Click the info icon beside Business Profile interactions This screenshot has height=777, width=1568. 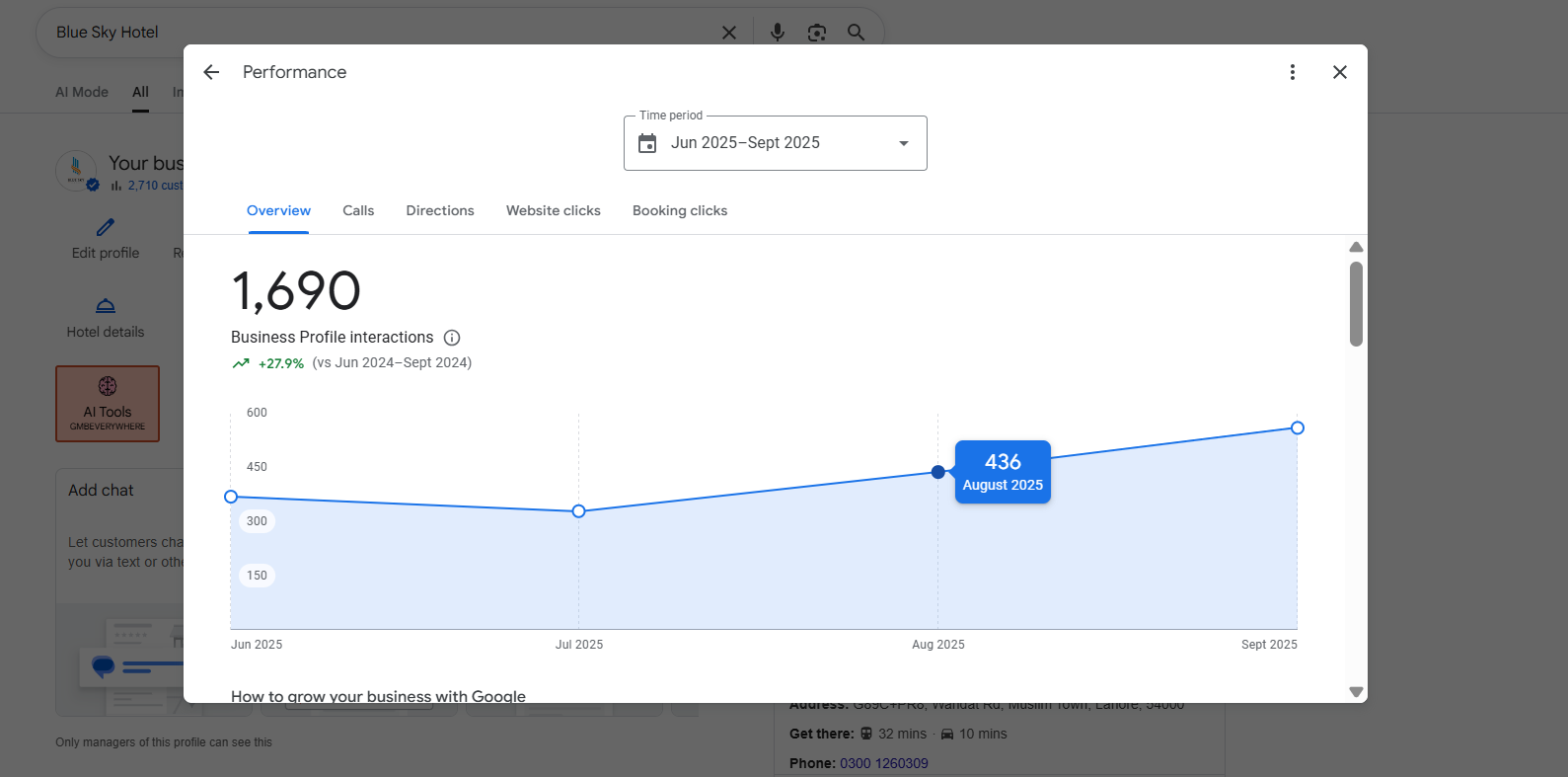(x=452, y=338)
